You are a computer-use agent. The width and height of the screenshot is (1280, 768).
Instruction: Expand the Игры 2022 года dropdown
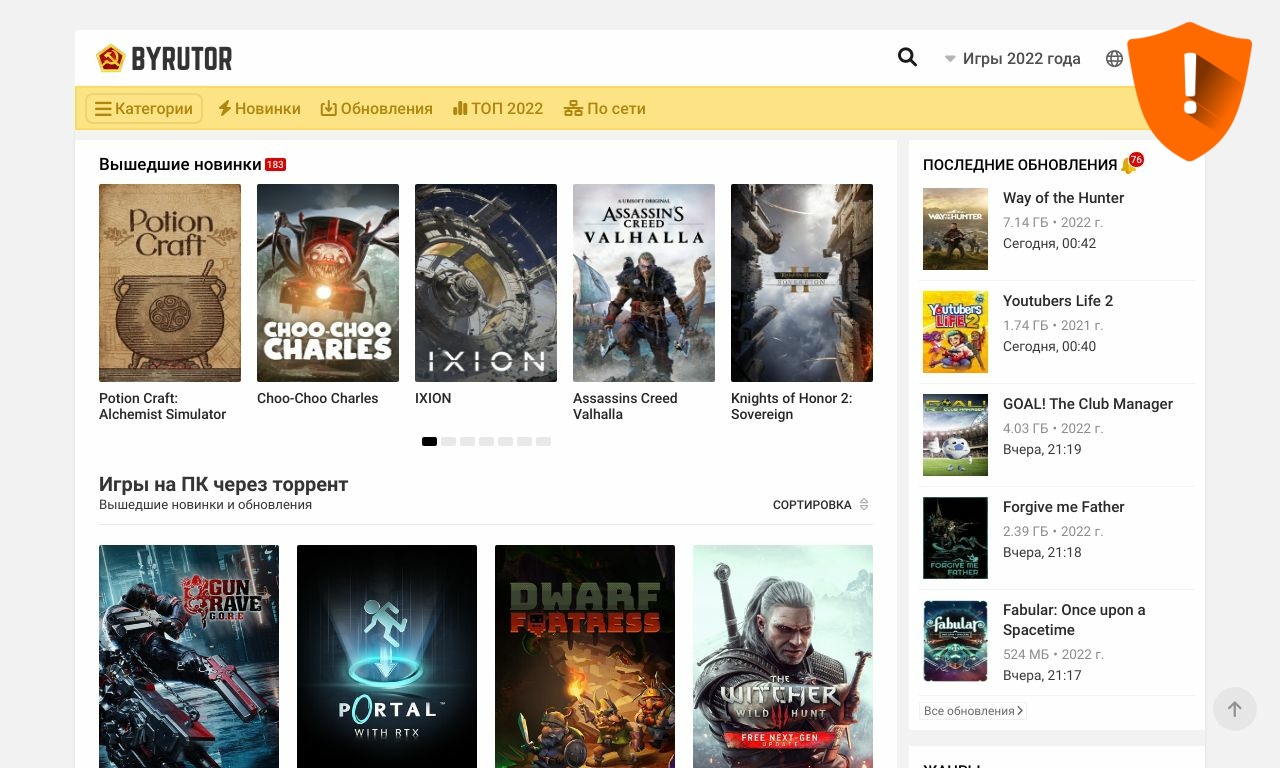(1012, 59)
